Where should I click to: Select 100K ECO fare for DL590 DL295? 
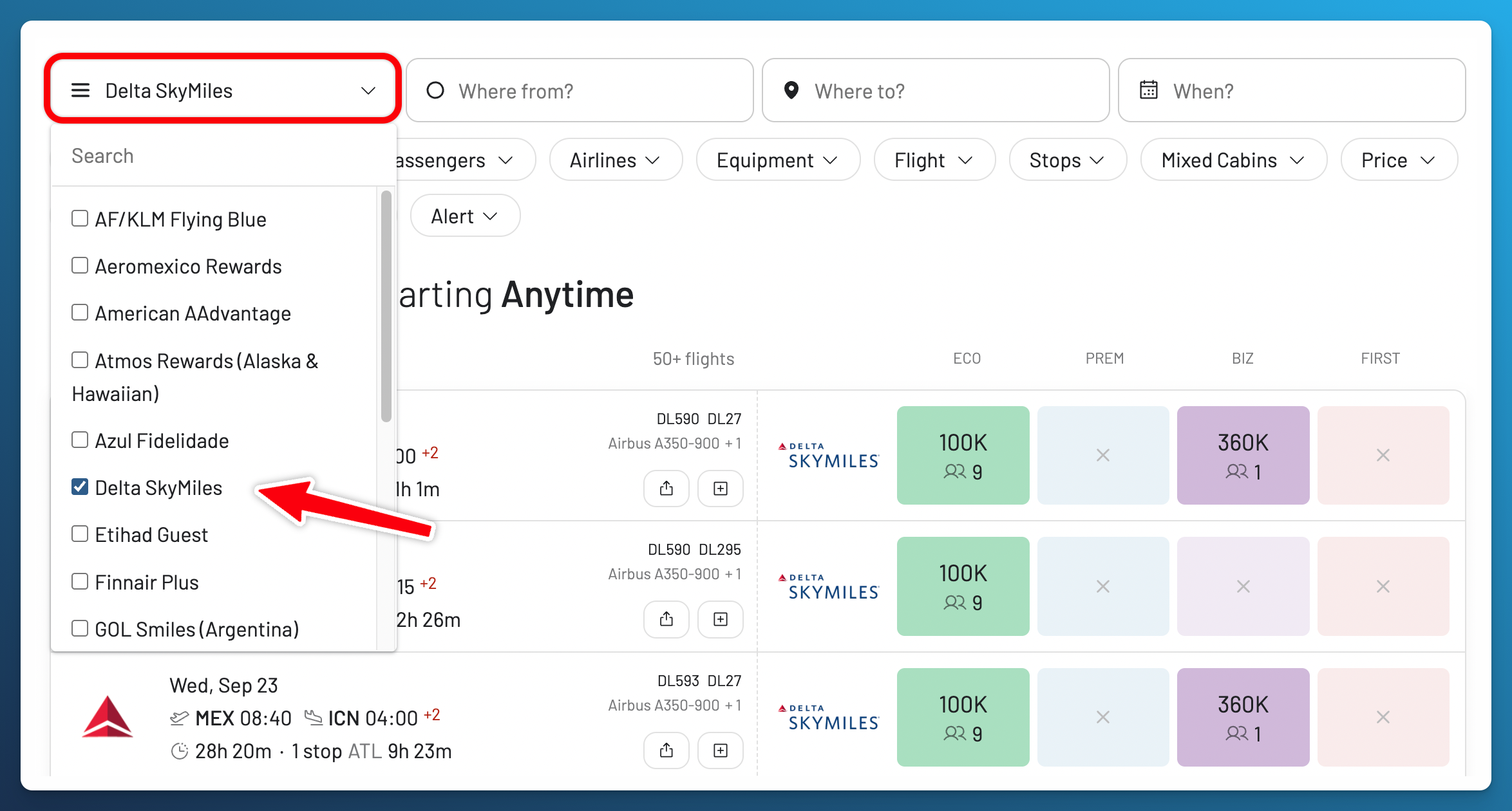963,586
